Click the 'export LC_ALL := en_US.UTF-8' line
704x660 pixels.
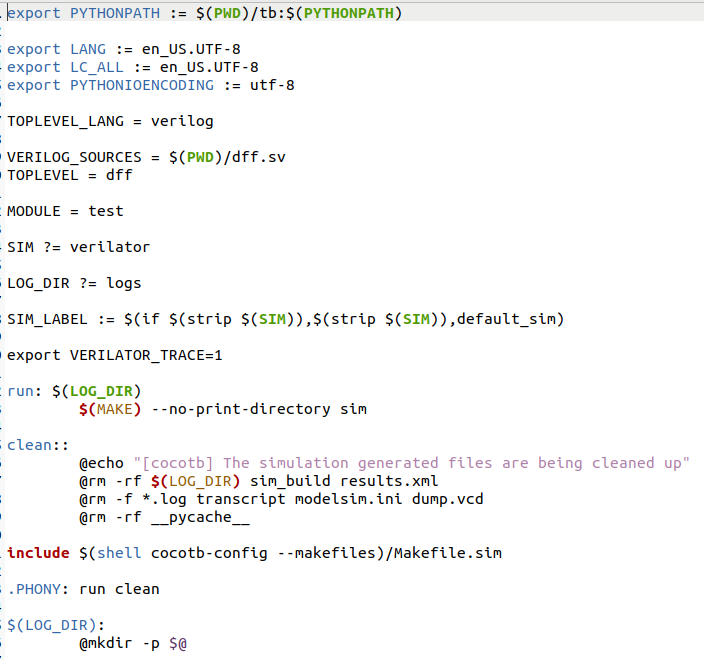pyautogui.click(x=133, y=67)
